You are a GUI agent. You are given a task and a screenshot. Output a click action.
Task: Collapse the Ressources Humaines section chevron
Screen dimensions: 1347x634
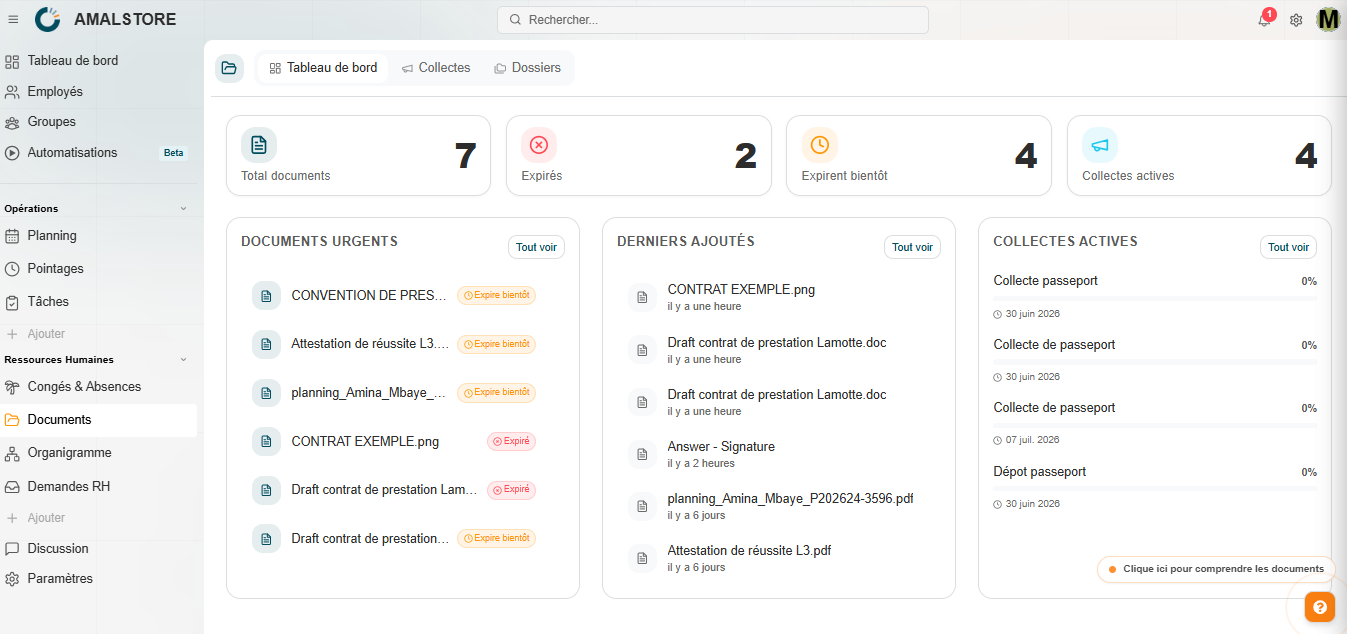183,360
